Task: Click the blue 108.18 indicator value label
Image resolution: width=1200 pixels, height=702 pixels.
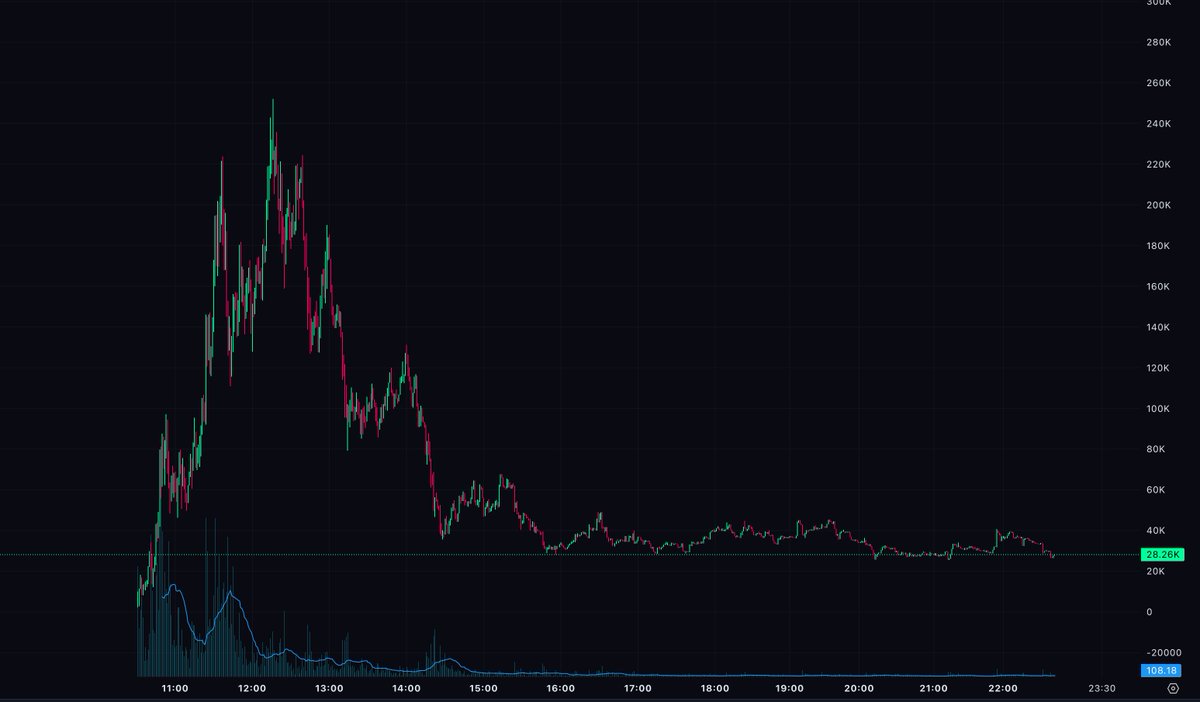Action: click(x=1163, y=671)
